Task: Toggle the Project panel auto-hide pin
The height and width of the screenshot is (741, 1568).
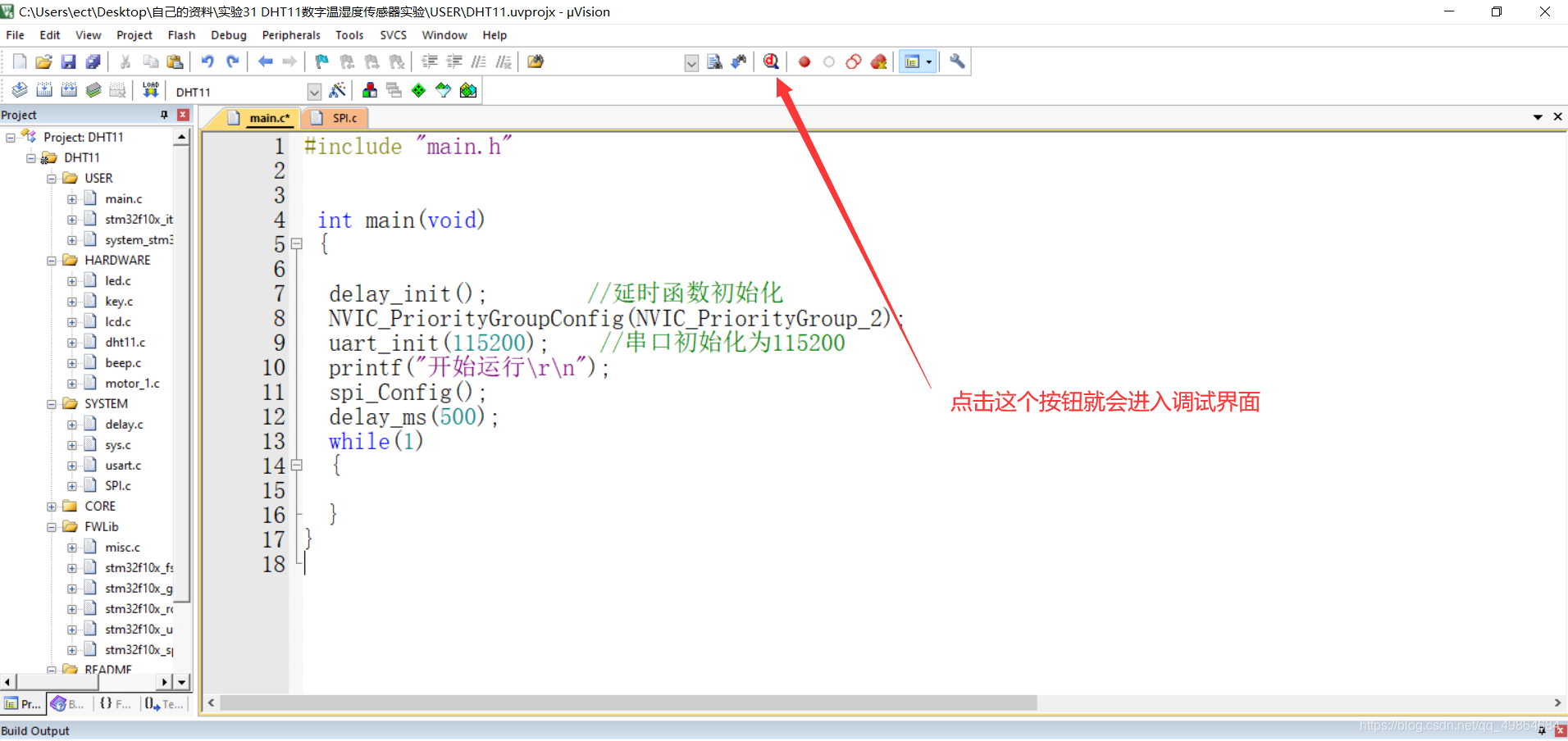Action: tap(164, 115)
